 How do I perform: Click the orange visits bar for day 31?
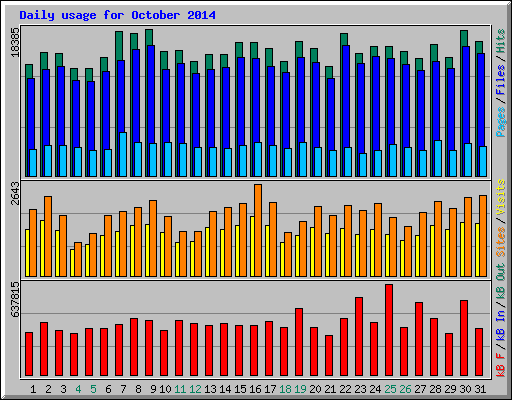483,236
